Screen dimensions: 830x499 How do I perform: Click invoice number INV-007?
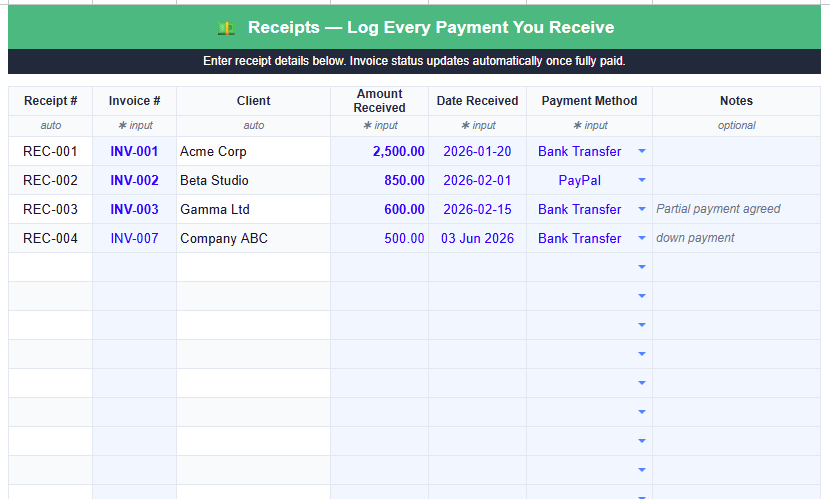pyautogui.click(x=134, y=238)
